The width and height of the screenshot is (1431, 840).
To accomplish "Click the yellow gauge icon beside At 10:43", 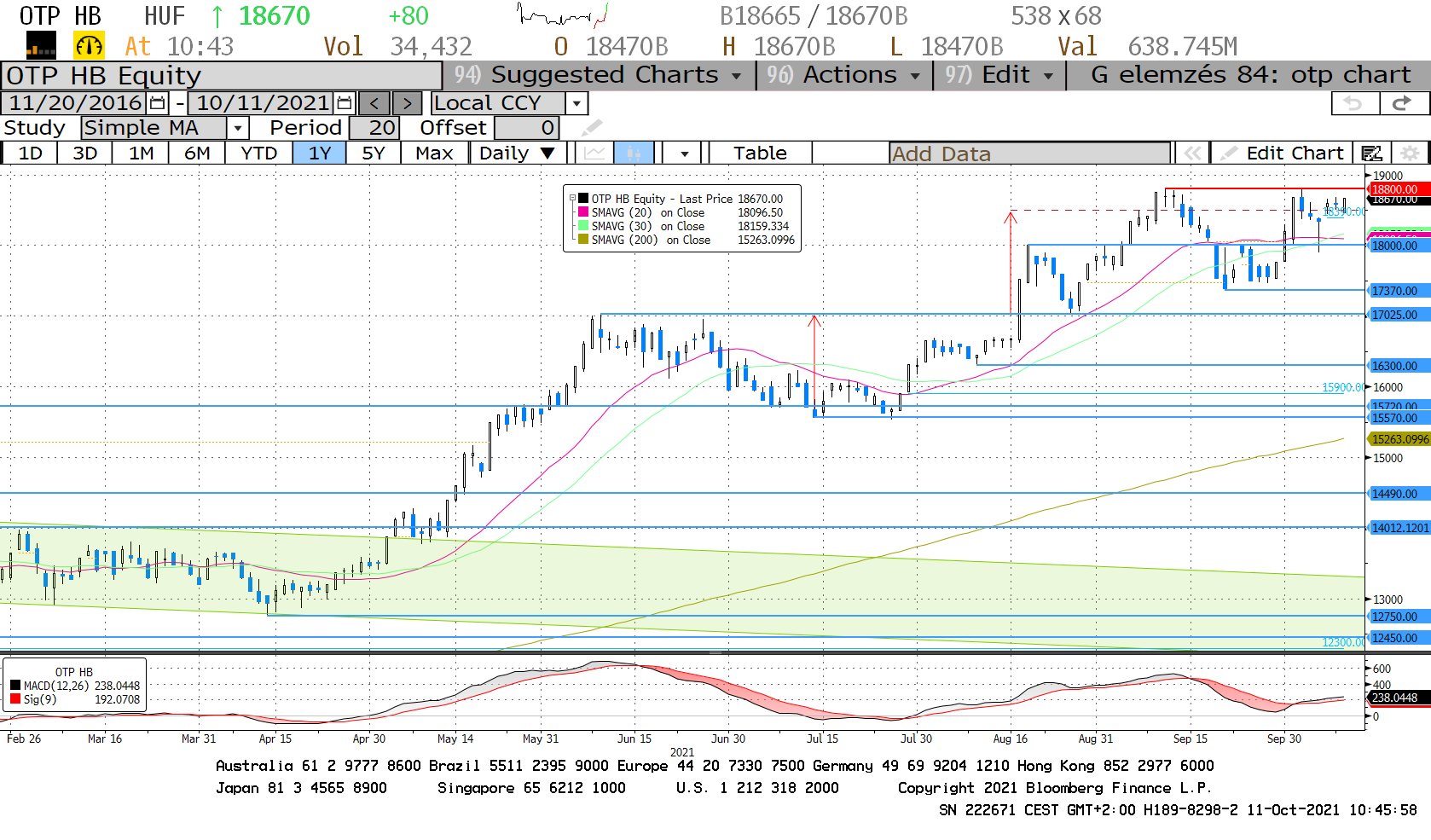I will pos(89,45).
